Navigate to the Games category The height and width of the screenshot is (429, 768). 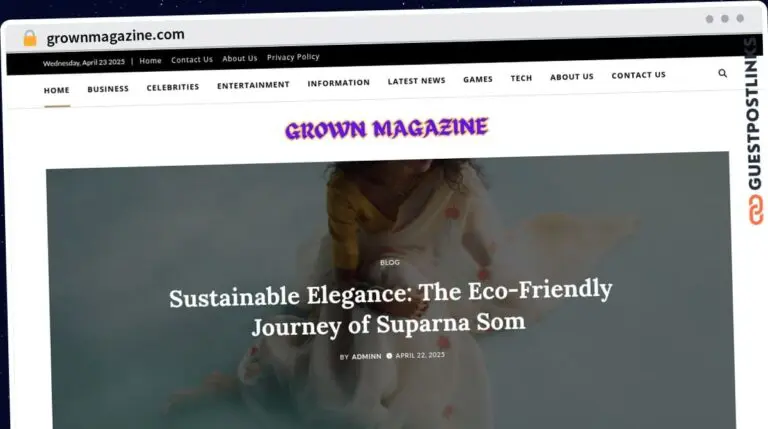tap(478, 79)
